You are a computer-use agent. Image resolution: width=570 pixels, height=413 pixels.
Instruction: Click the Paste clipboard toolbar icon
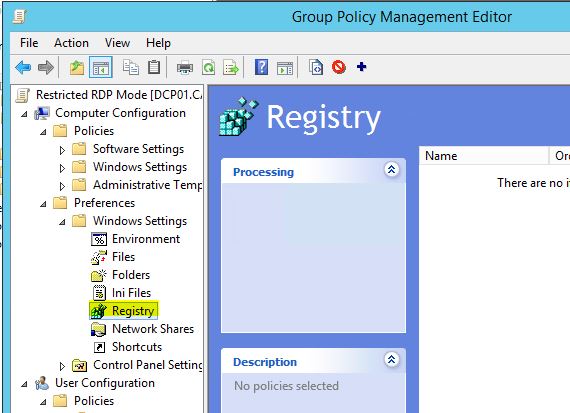point(154,67)
